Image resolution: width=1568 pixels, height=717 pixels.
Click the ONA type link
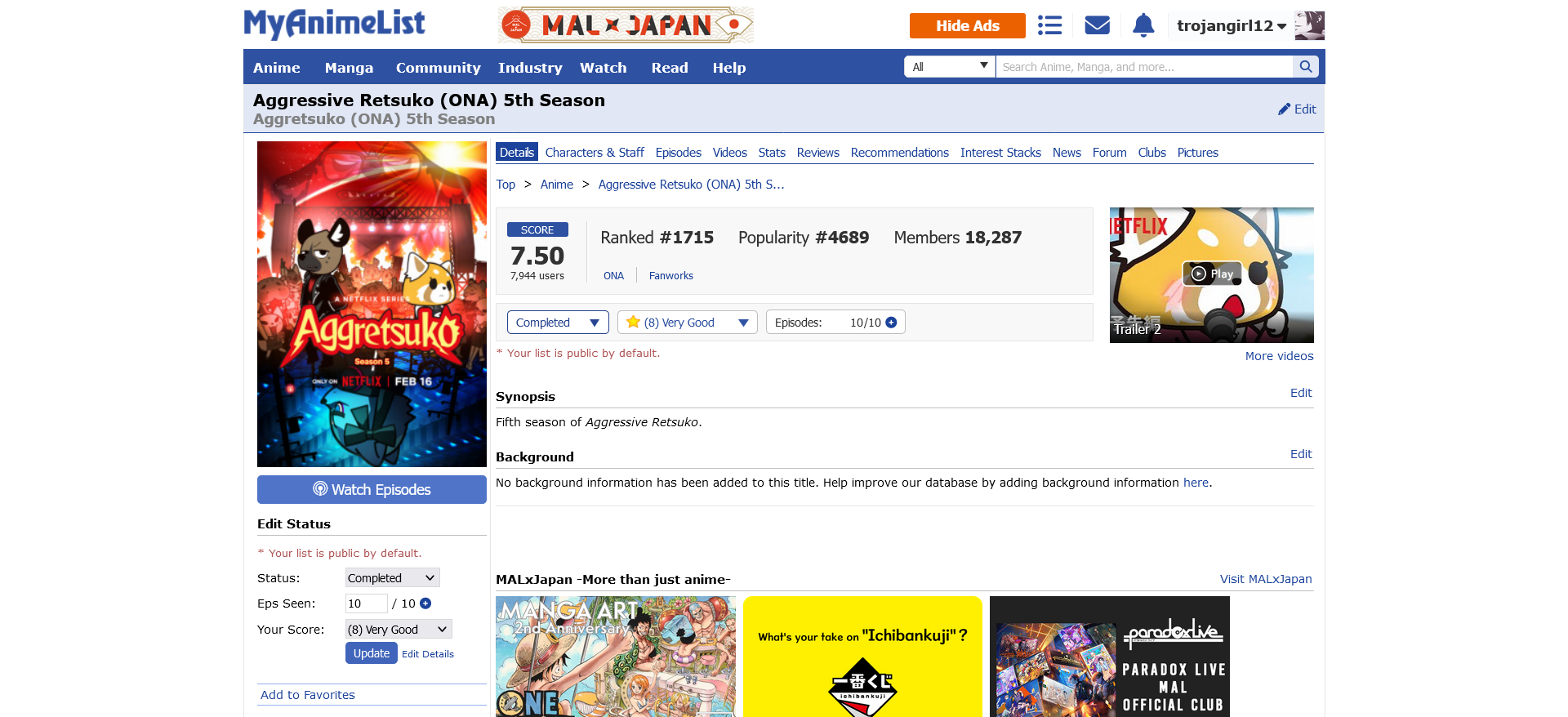[x=613, y=276]
